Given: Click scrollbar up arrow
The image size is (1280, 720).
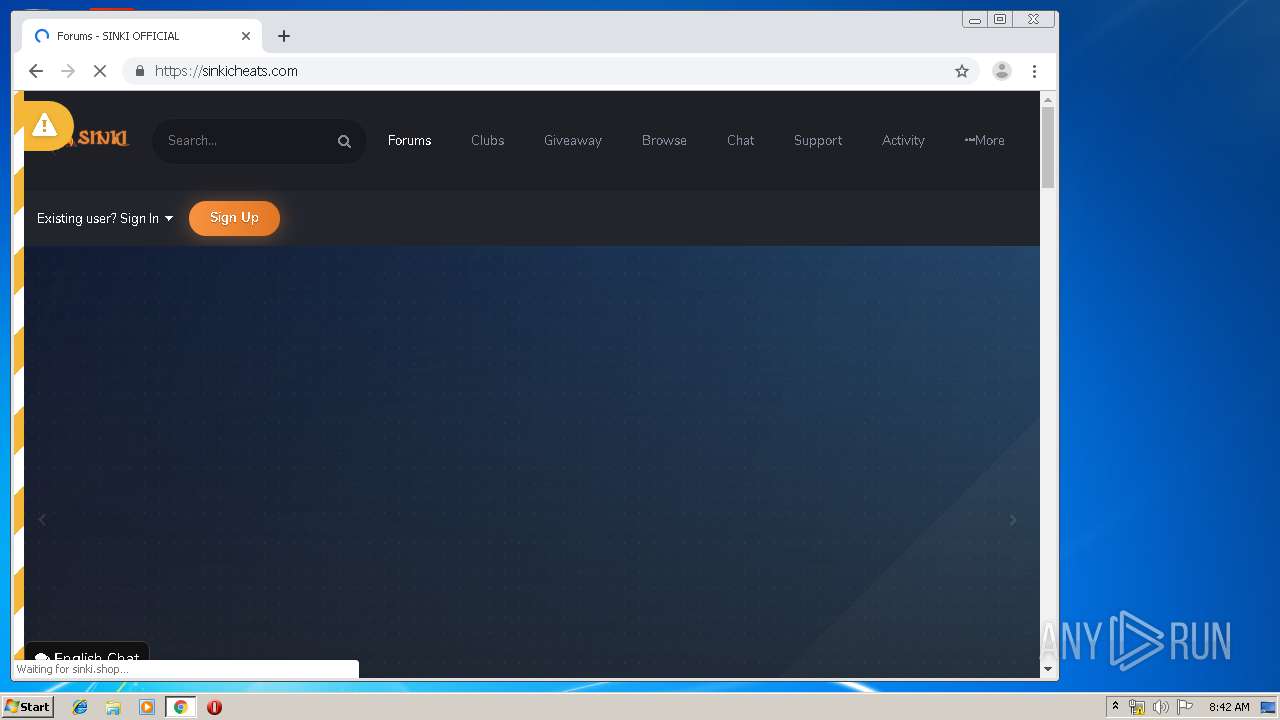Looking at the screenshot, I should [x=1048, y=99].
